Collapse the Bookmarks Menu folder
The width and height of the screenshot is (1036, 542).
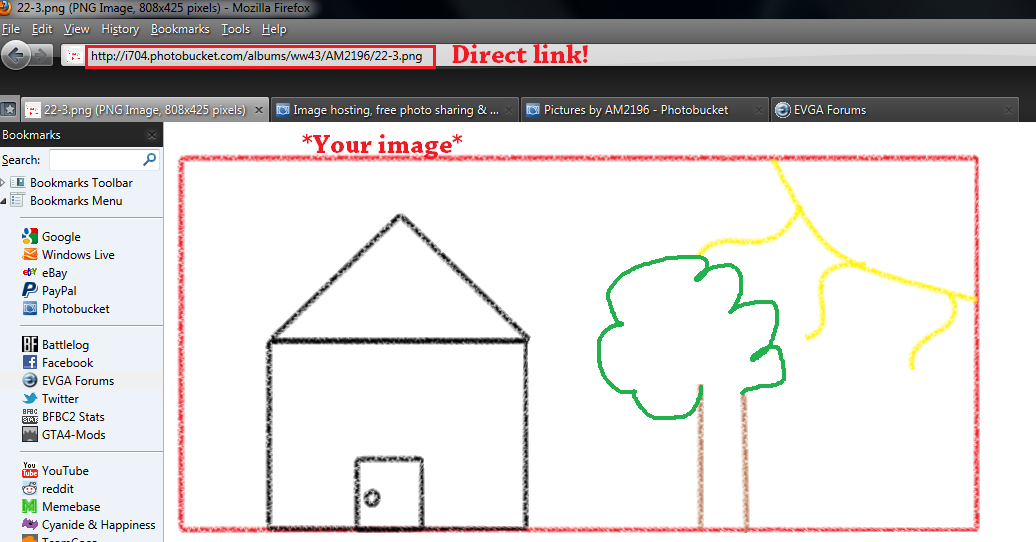3,201
